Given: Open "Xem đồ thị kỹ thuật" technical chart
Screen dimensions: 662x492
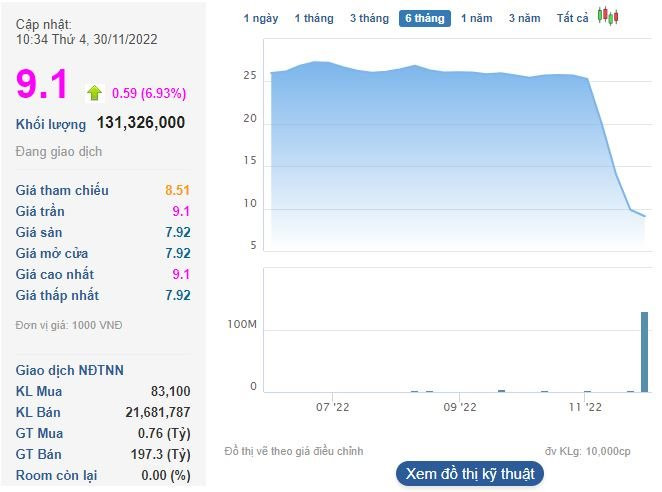Looking at the screenshot, I should click(x=469, y=473).
